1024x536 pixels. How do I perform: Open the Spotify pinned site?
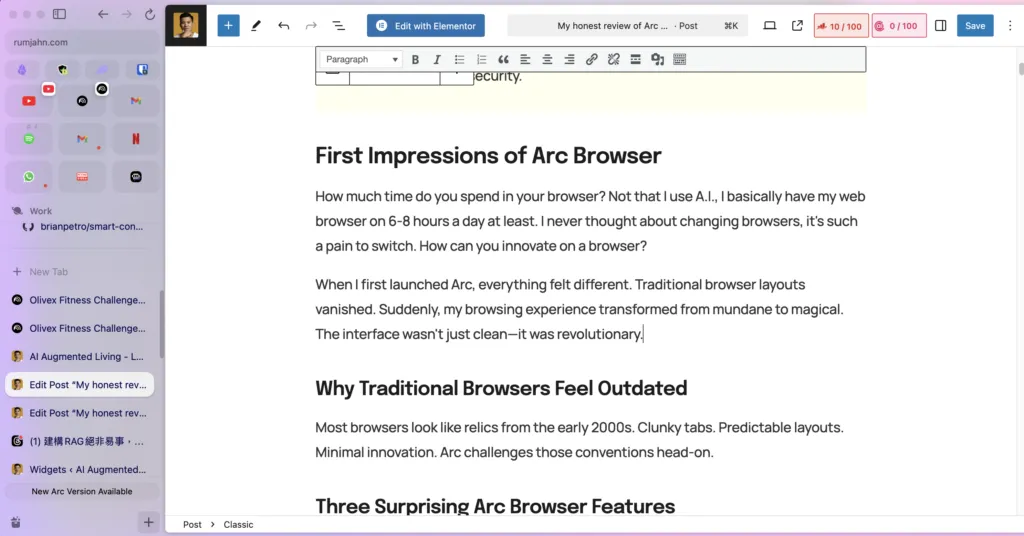click(29, 139)
